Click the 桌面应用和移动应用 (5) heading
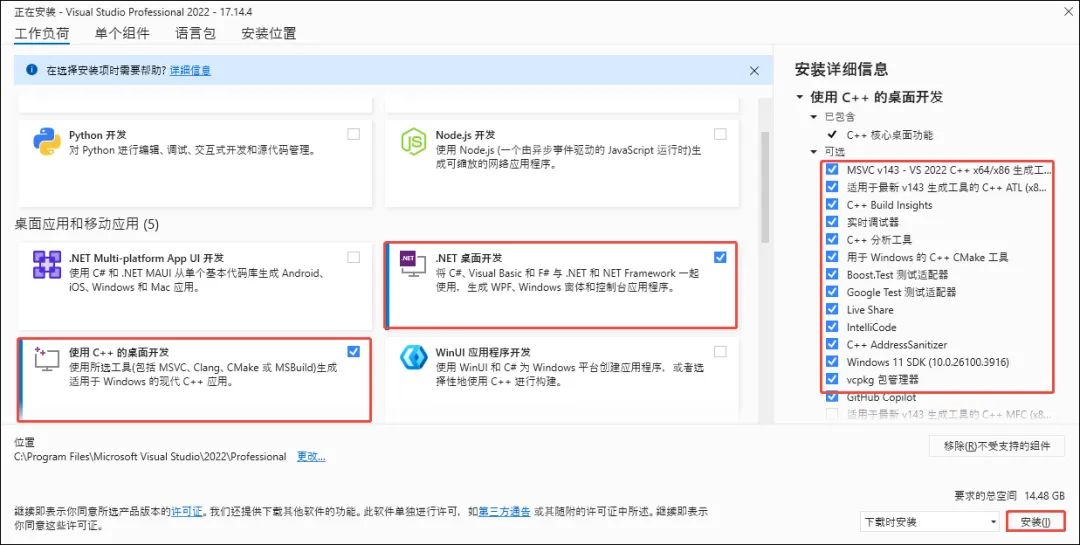This screenshot has width=1080, height=545. click(x=87, y=224)
